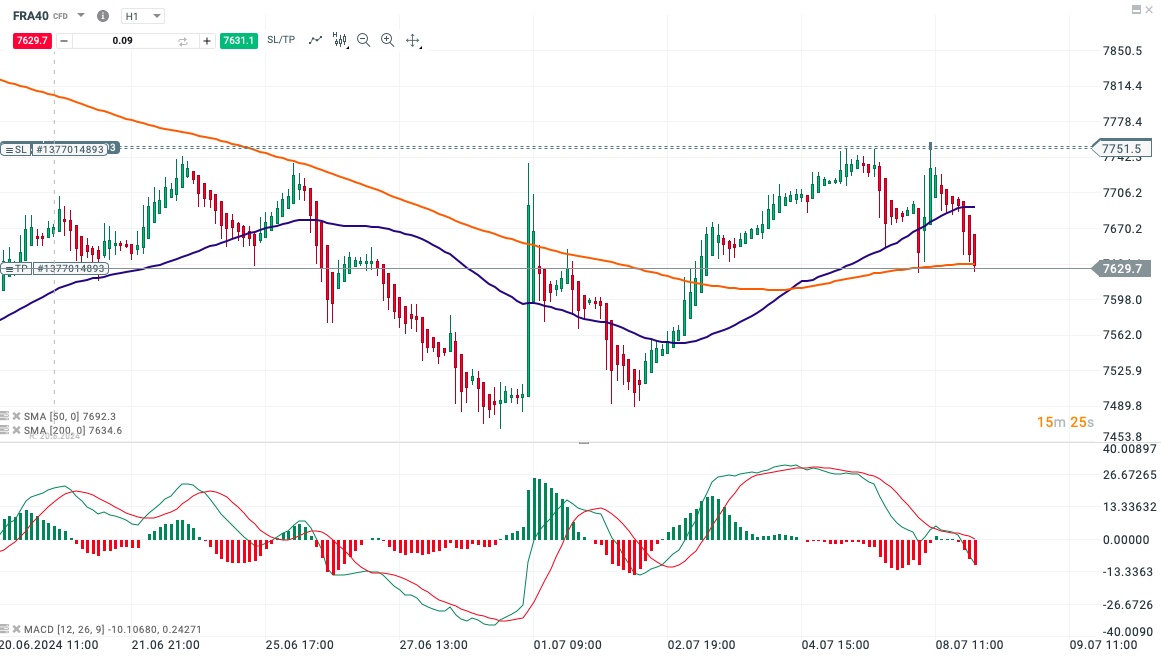
Task: Toggle volume units with the swap arrows icon
Action: (183, 41)
